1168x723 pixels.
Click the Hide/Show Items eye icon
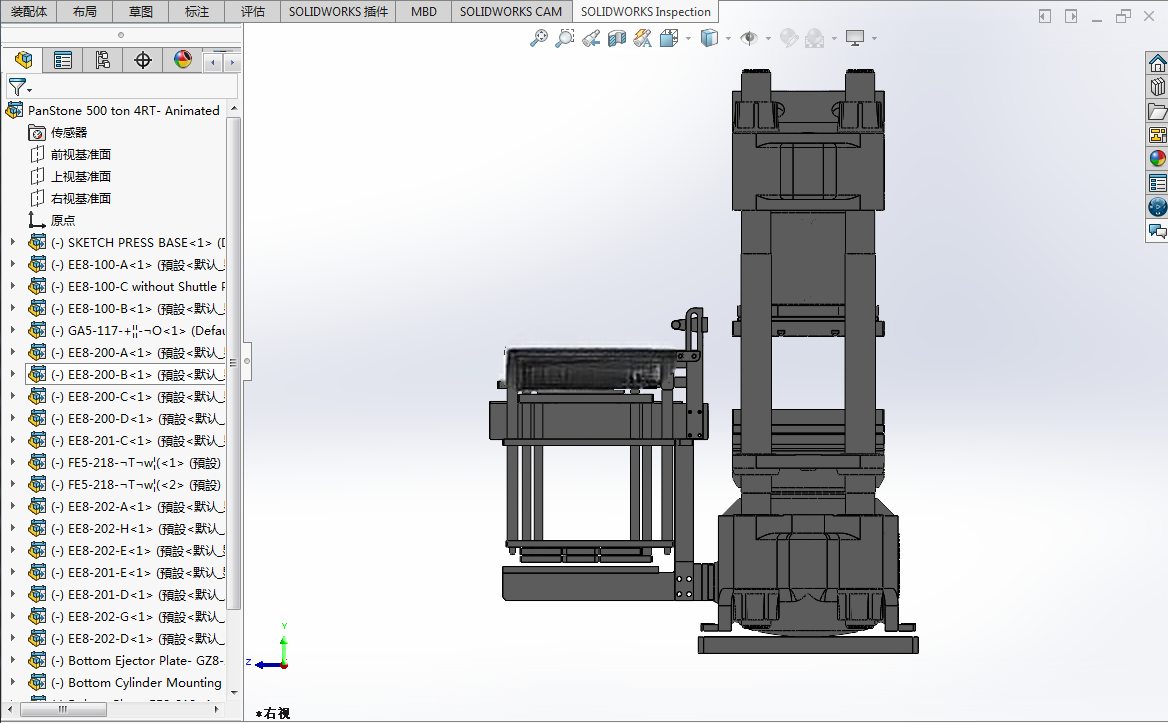[x=749, y=38]
